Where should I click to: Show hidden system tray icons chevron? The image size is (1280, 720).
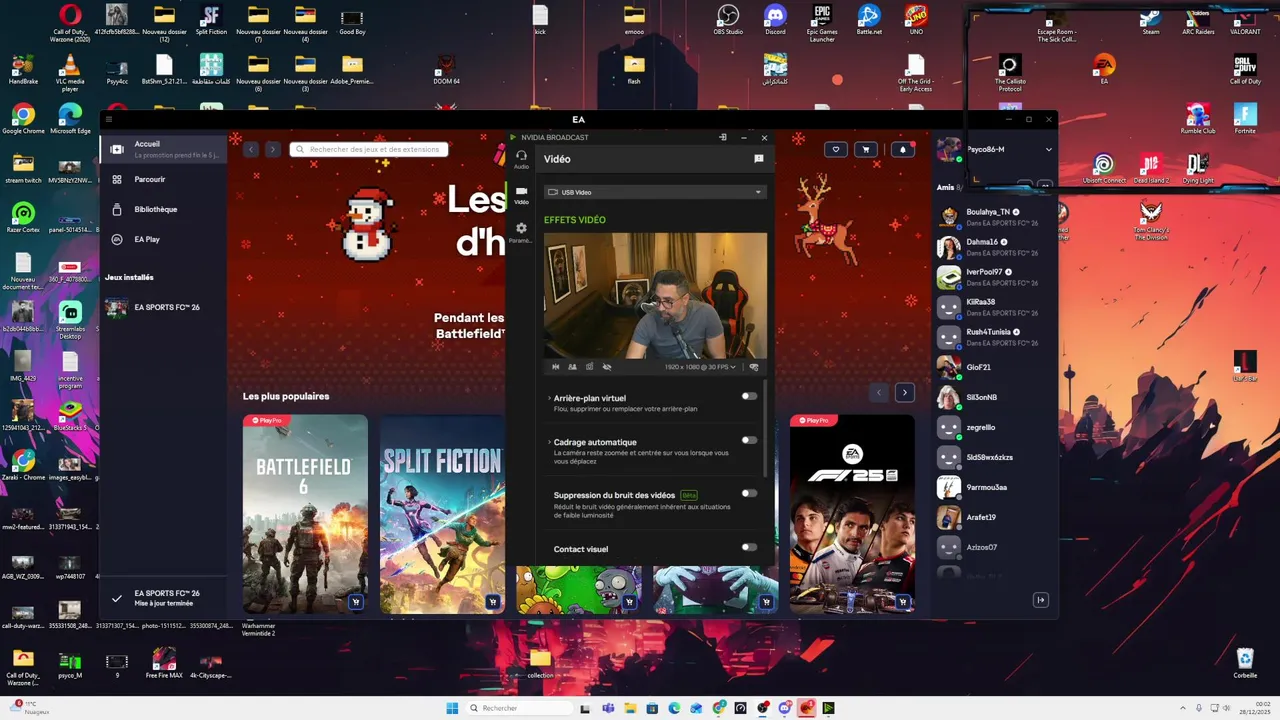tap(1183, 708)
